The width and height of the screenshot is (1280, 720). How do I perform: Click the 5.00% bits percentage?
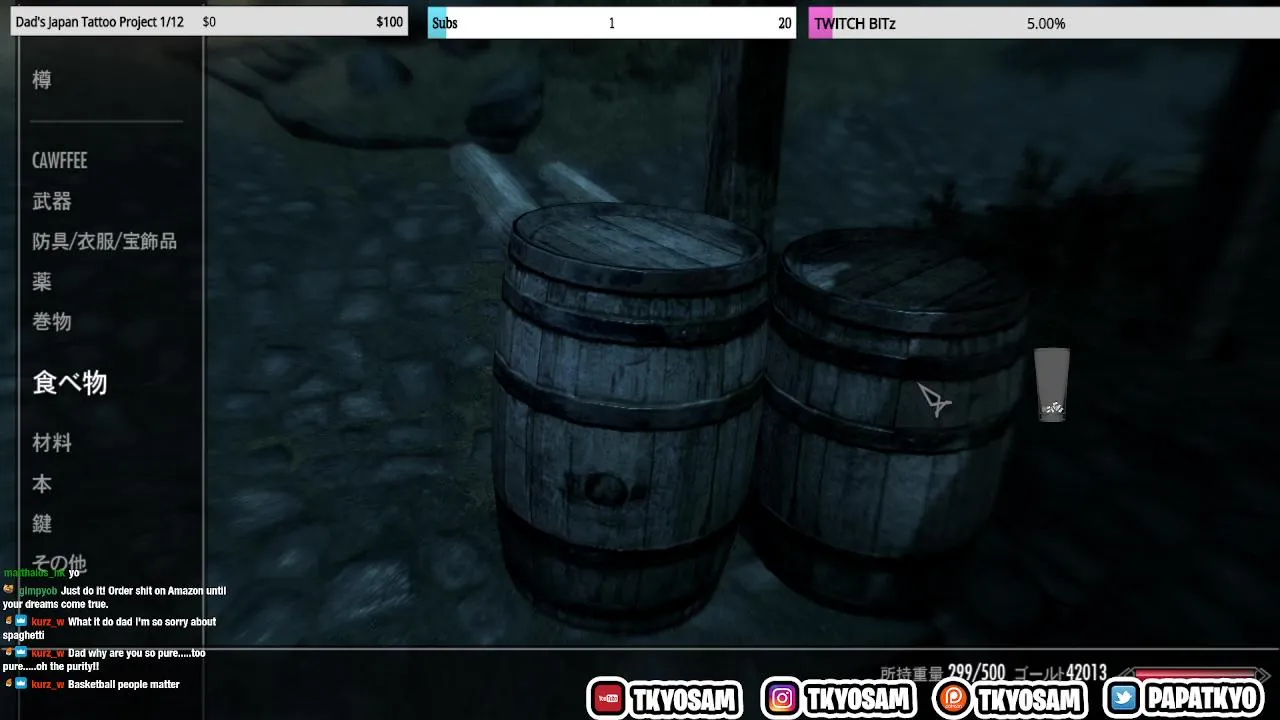click(x=1046, y=23)
